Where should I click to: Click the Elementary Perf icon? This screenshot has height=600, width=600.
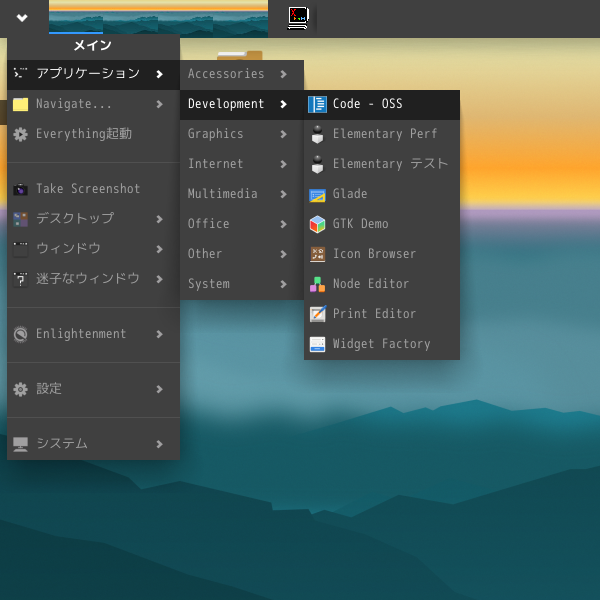coord(317,134)
